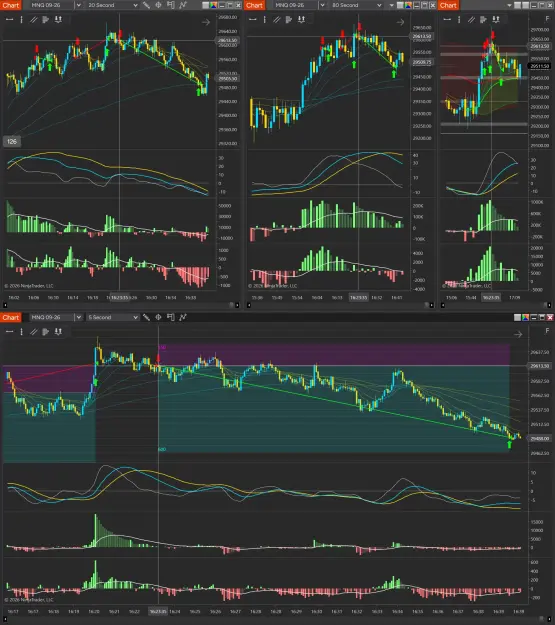
Task: Select horizontal line tool in 20 Second chart
Action: click(10, 19)
